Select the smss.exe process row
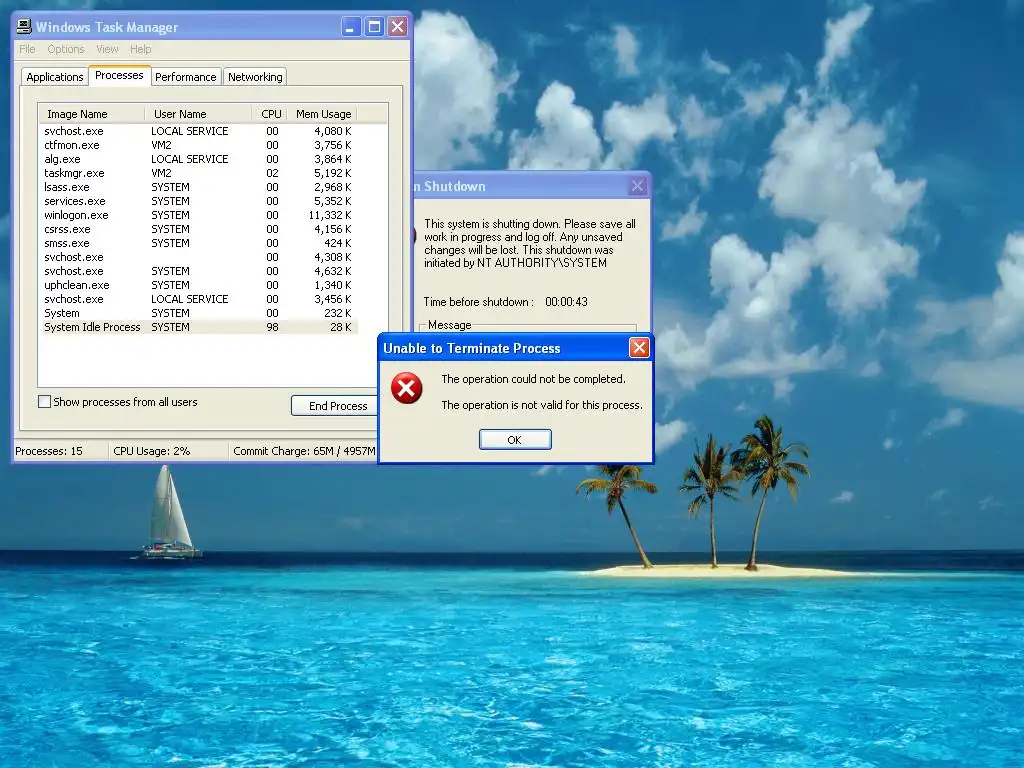The width and height of the screenshot is (1024, 768). click(199, 243)
